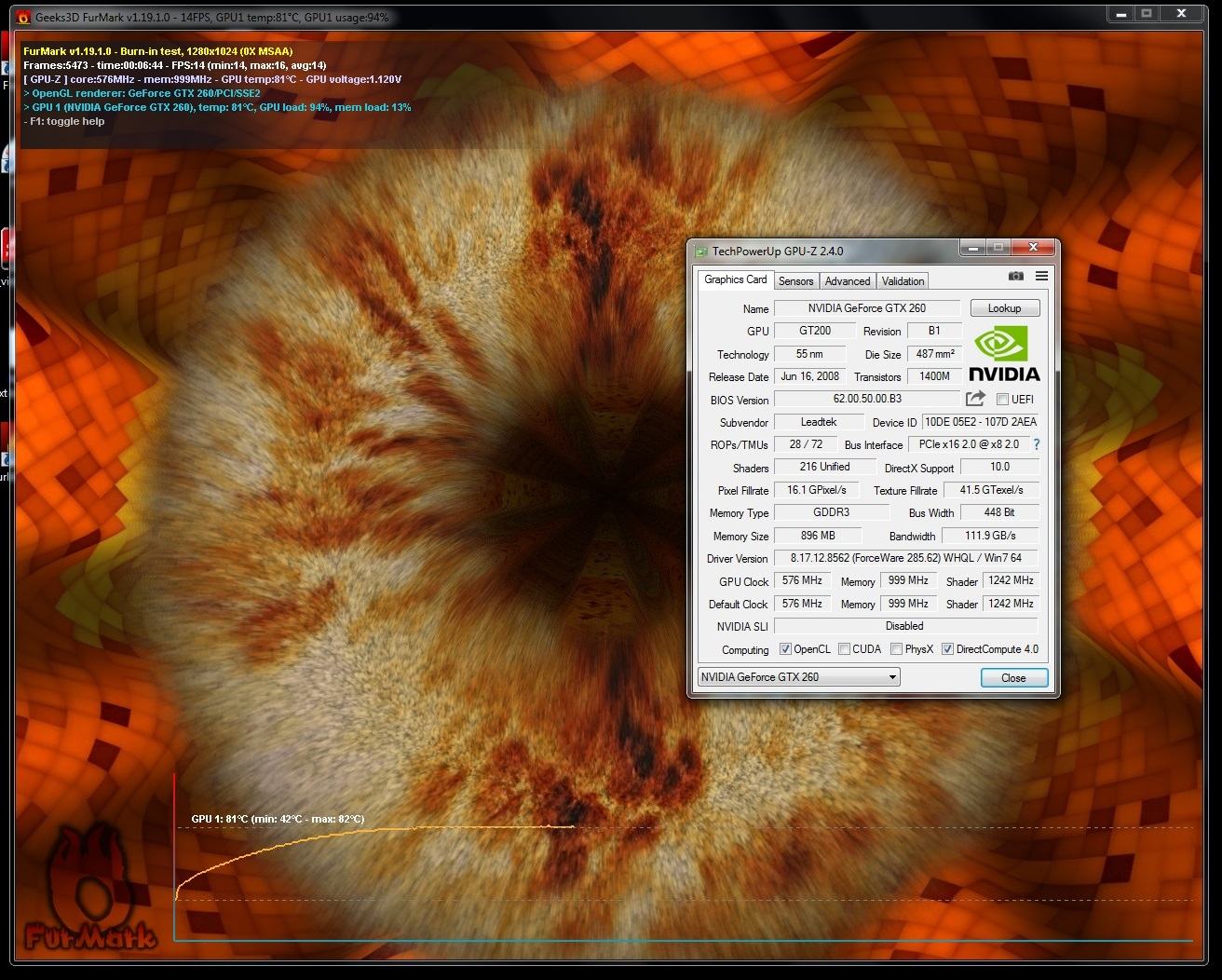Click the DirectX Support value 10.0
Screen dimensions: 1222x980
point(999,467)
